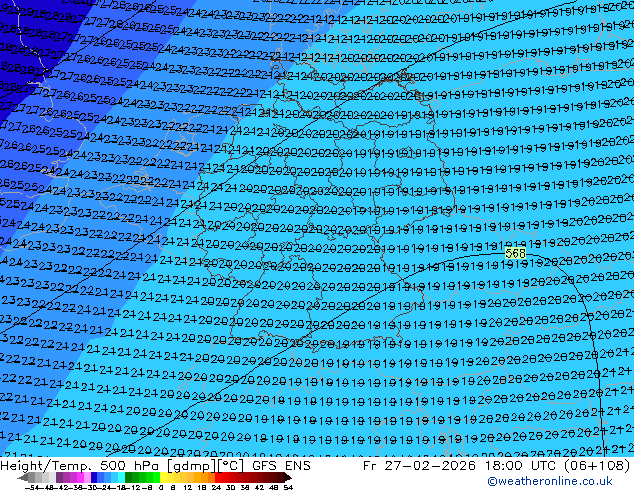The height and width of the screenshot is (490, 634).
Task: Click the forecast date 'Fr 27-02-2026'
Action: [419, 466]
